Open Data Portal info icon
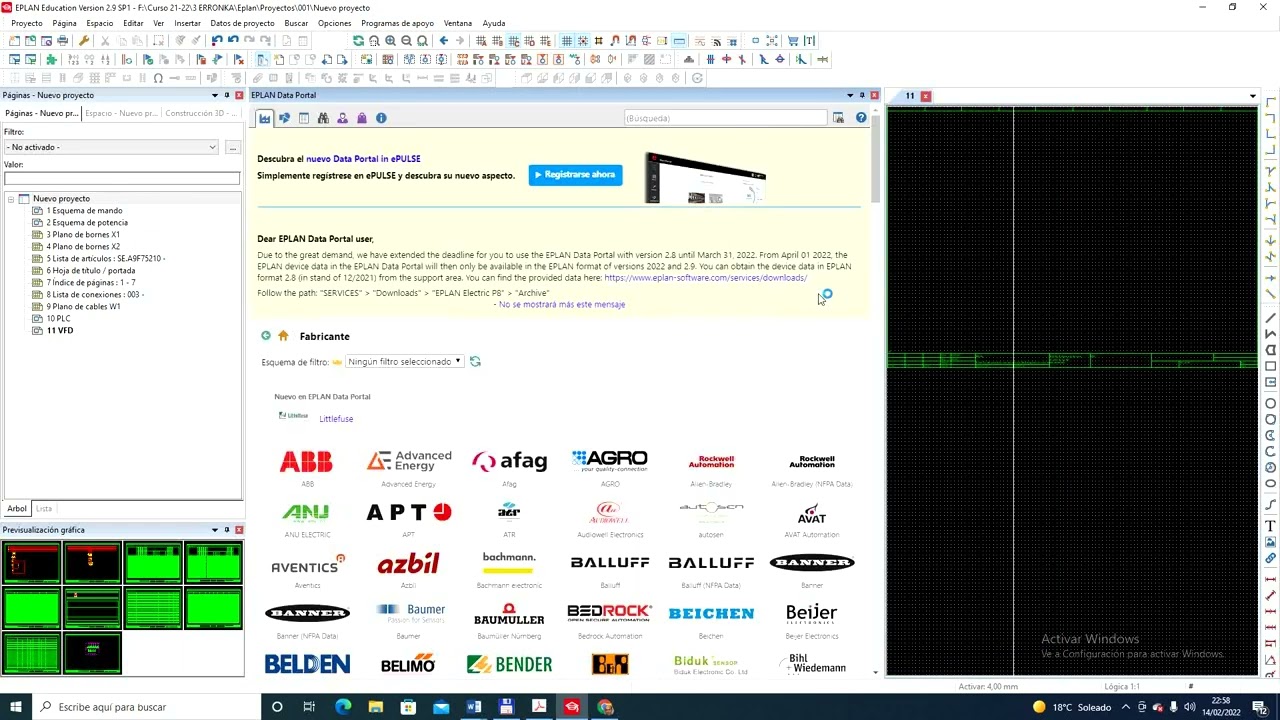The height and width of the screenshot is (720, 1280). pyautogui.click(x=381, y=118)
